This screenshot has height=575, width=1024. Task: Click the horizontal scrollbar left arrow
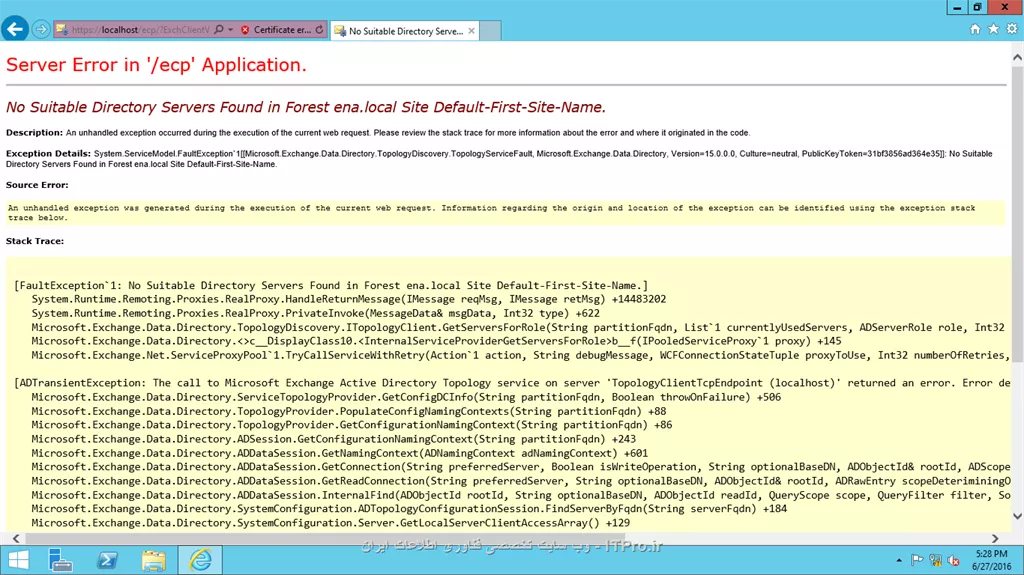click(x=16, y=538)
